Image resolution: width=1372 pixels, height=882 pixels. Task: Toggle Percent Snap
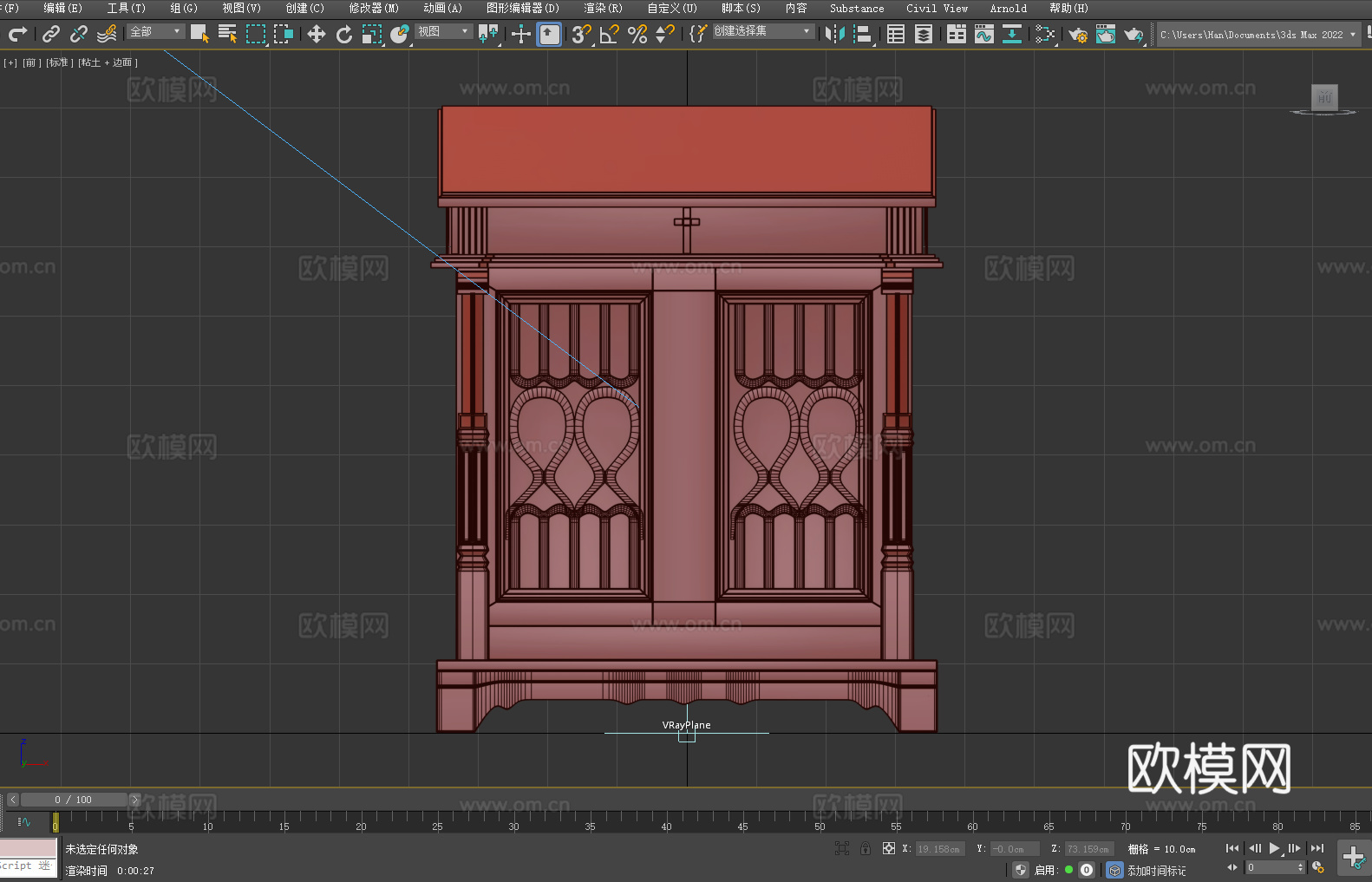tap(637, 34)
